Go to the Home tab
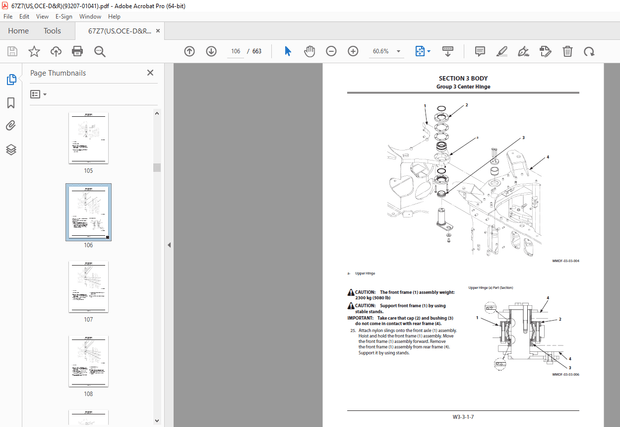 pos(18,31)
